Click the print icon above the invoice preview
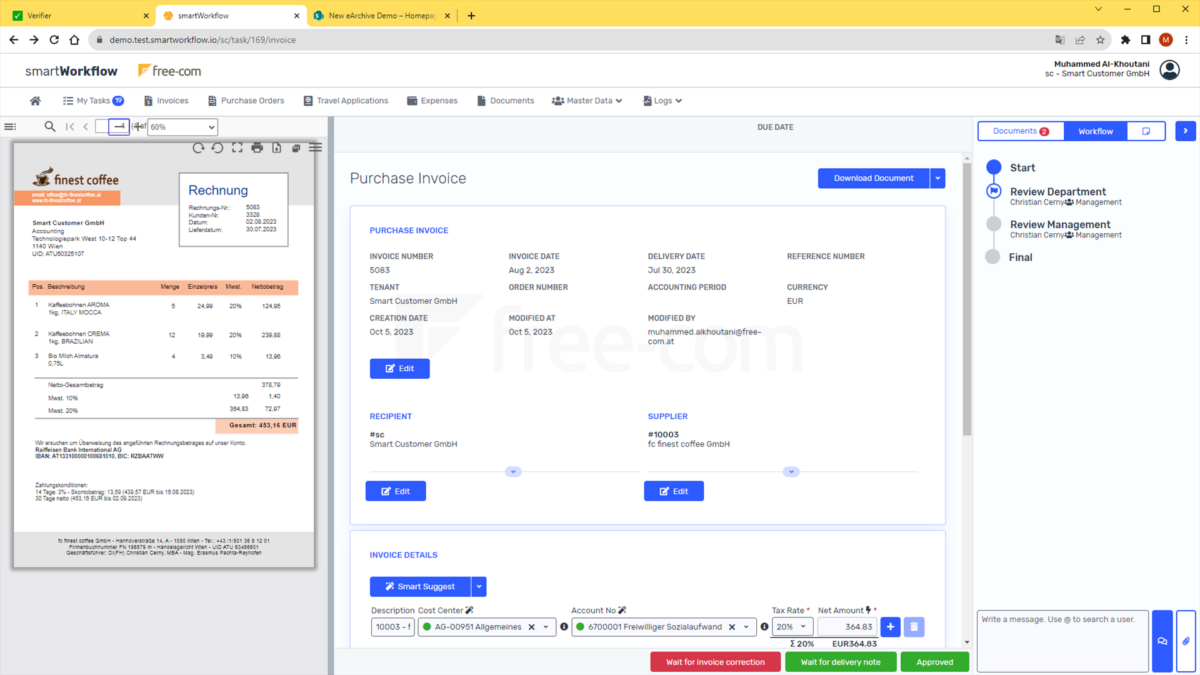The height and width of the screenshot is (675, 1200). 256,147
